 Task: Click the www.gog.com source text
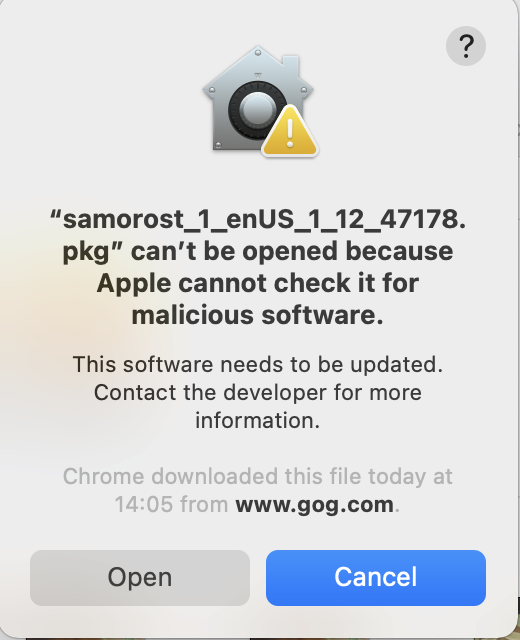click(x=315, y=505)
